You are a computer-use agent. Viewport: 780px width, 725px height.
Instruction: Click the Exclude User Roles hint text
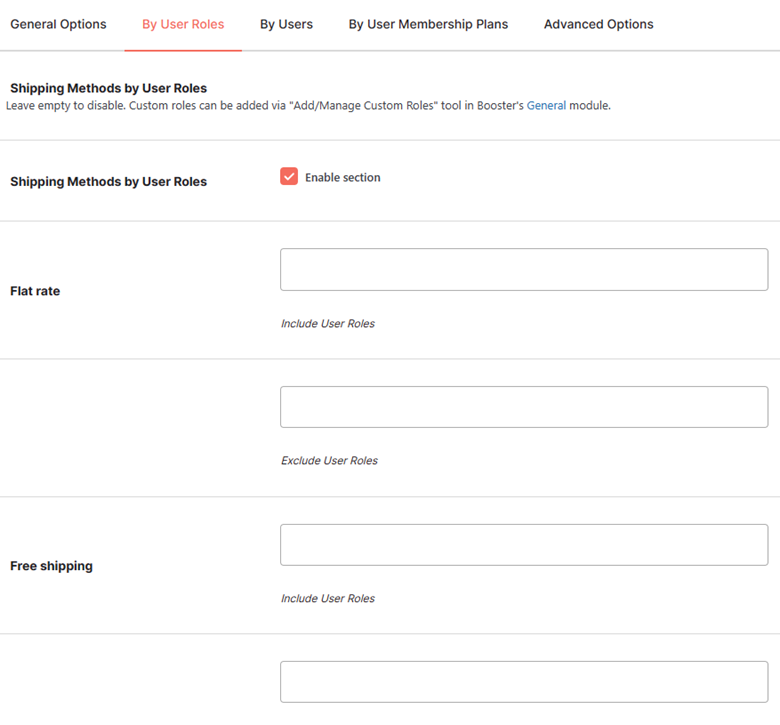point(329,461)
